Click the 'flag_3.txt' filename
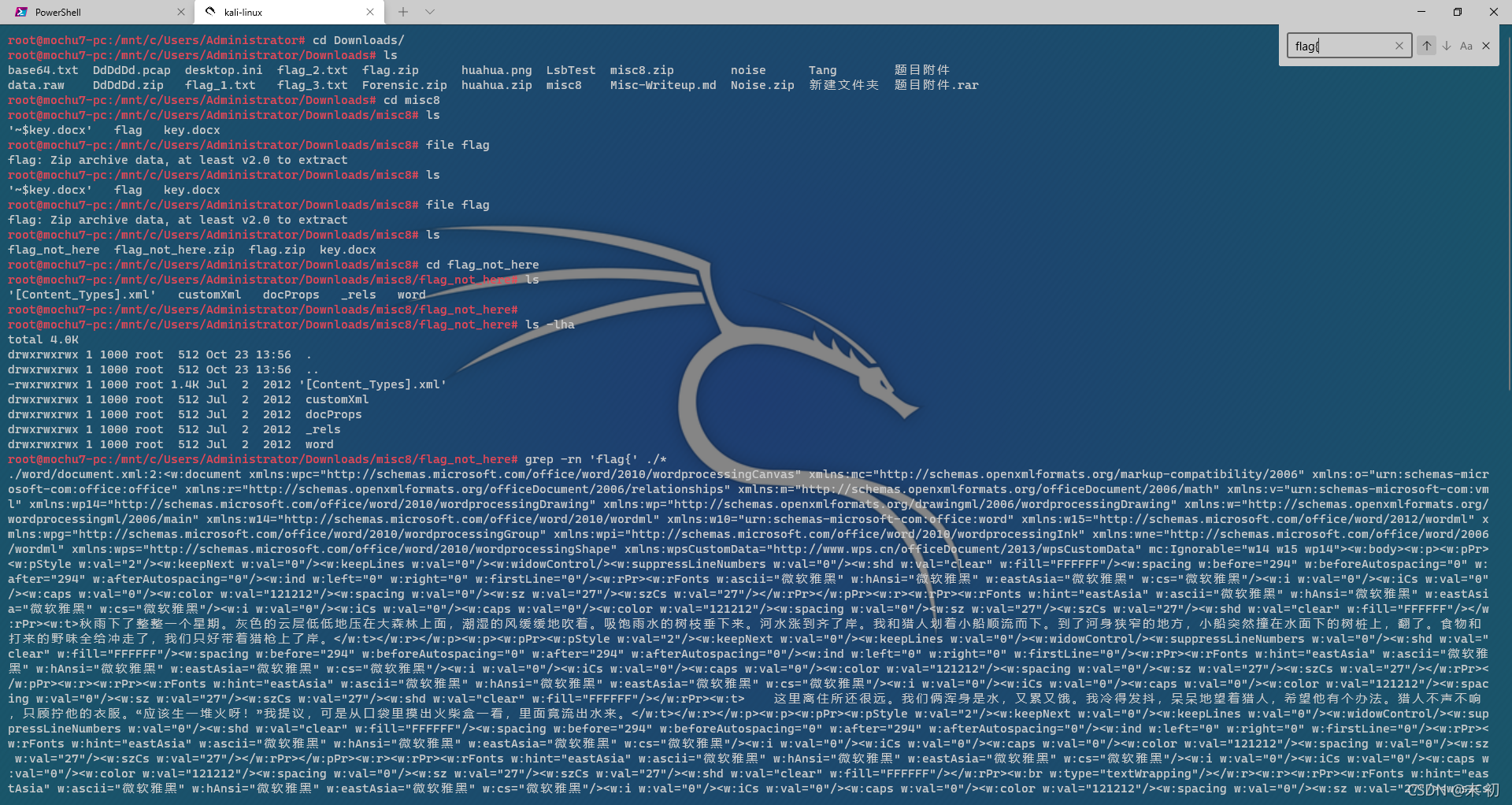The image size is (1512, 805). click(312, 85)
